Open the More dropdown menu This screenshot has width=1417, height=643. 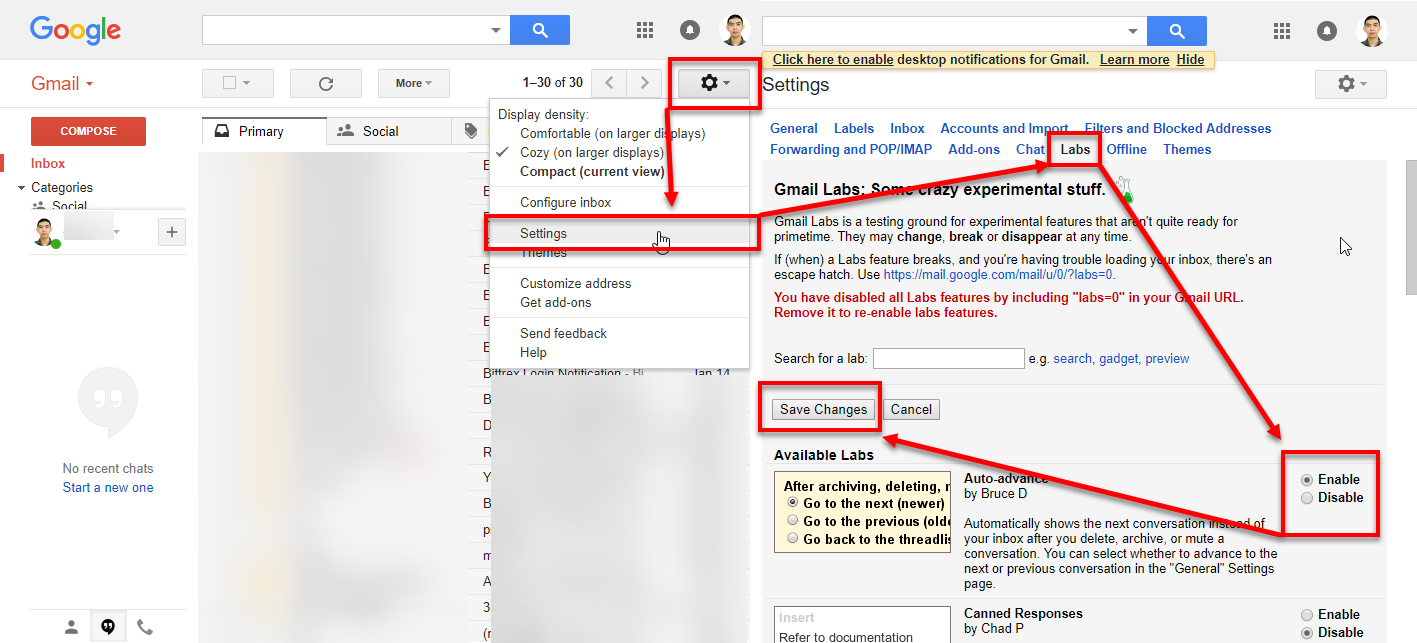413,83
